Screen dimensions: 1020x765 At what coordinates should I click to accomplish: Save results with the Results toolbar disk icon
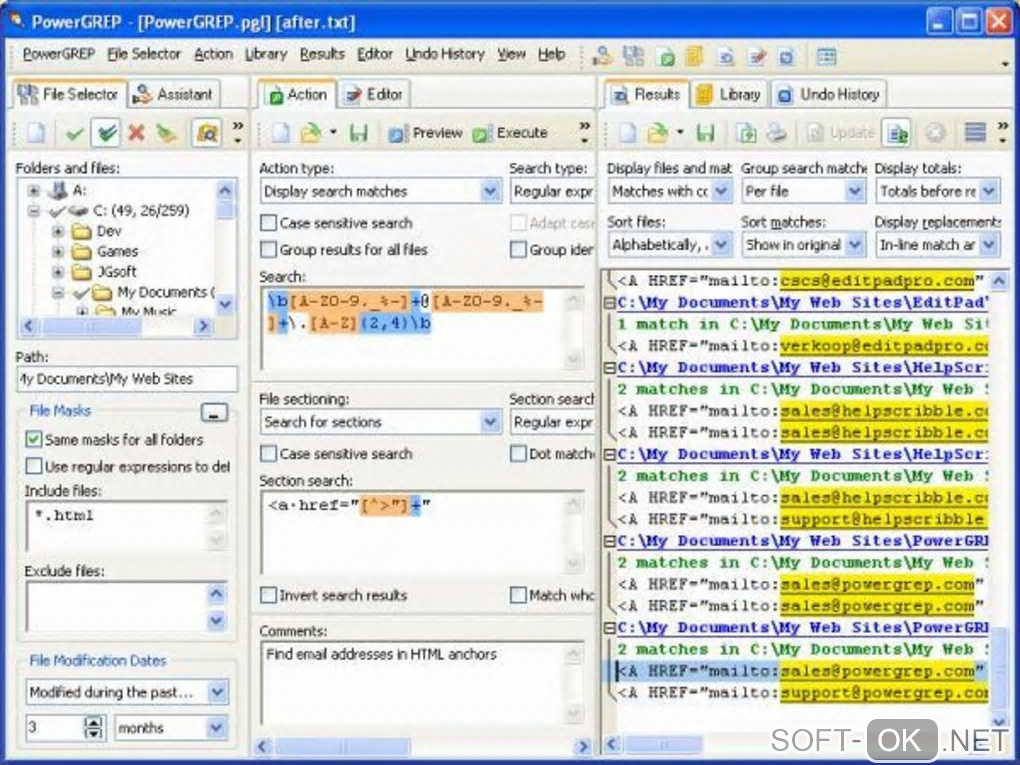pyautogui.click(x=706, y=133)
